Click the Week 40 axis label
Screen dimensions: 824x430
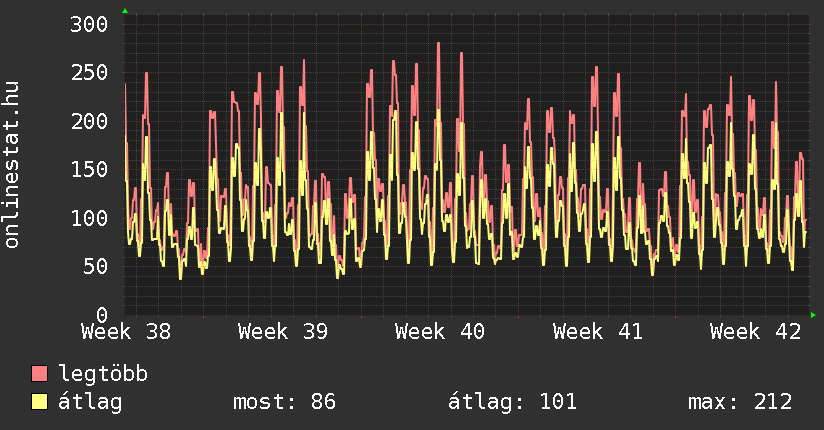tap(440, 331)
